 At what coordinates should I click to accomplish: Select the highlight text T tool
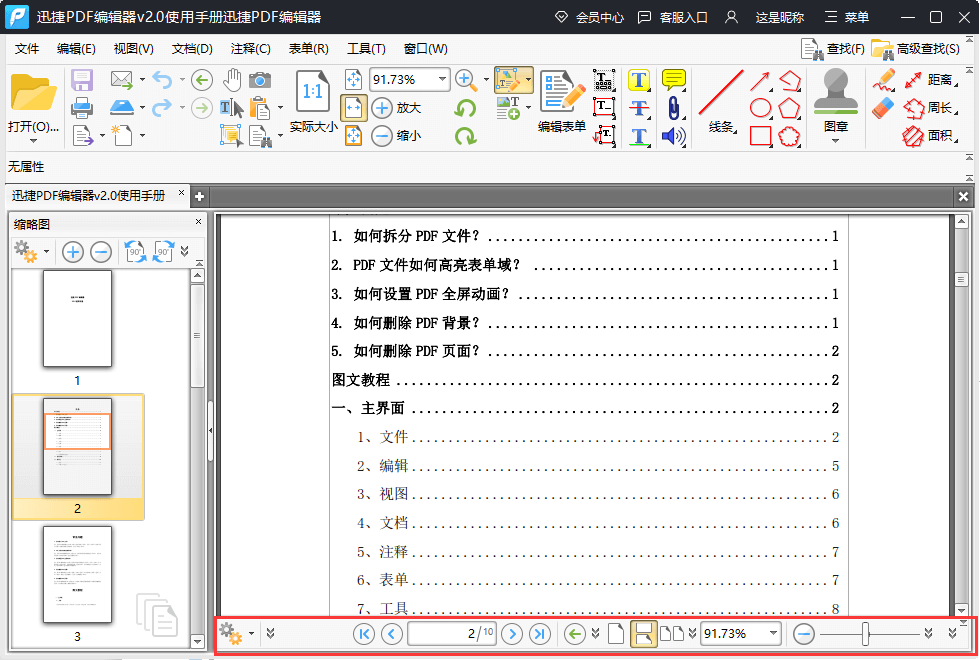point(639,80)
